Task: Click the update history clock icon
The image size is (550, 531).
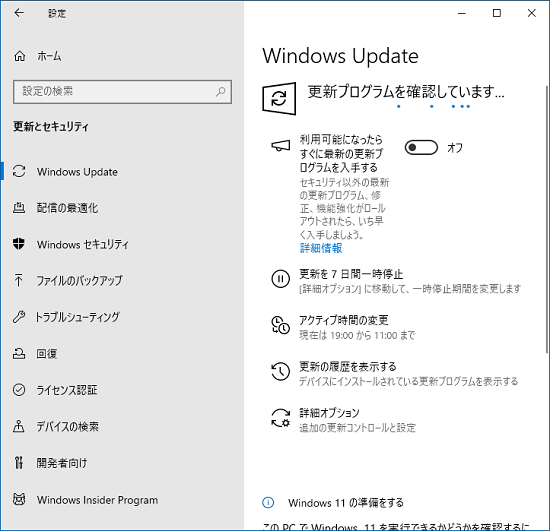Action: coord(280,371)
